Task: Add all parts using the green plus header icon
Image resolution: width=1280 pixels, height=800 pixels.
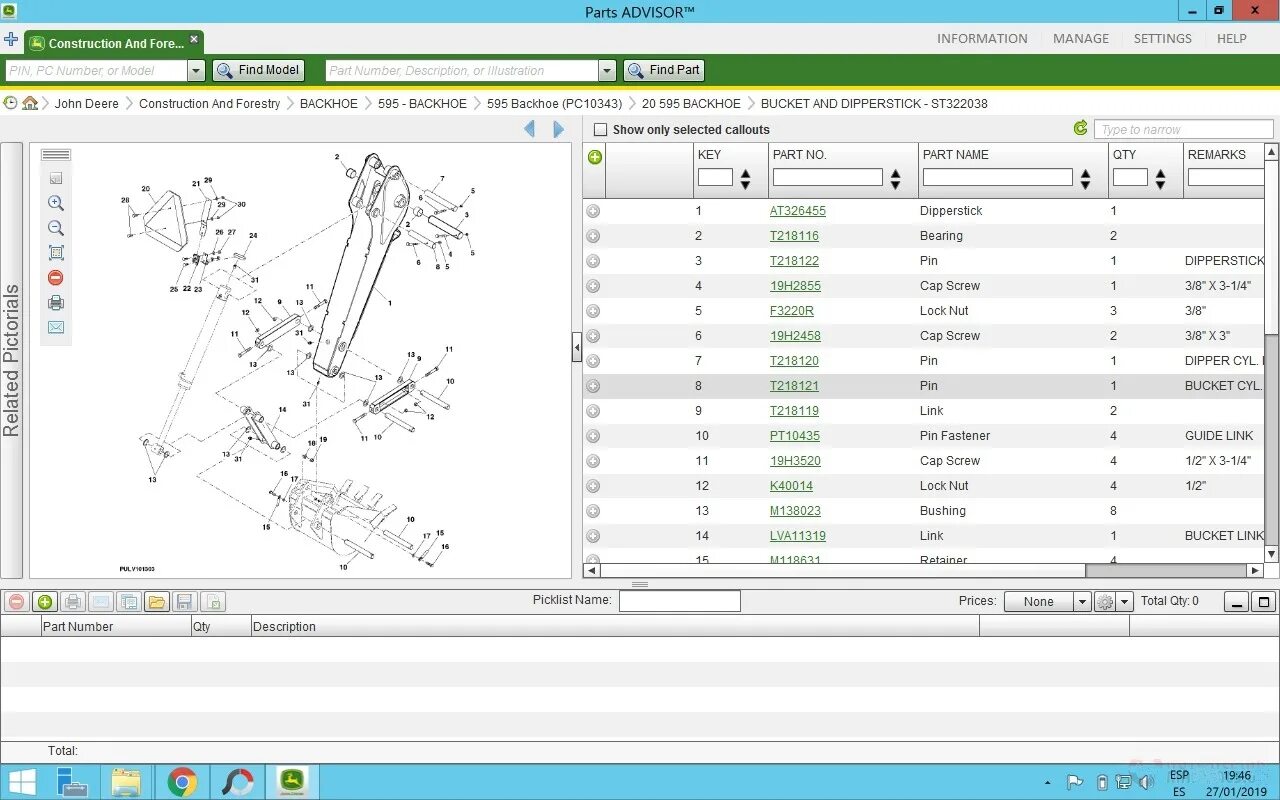Action: coord(595,156)
